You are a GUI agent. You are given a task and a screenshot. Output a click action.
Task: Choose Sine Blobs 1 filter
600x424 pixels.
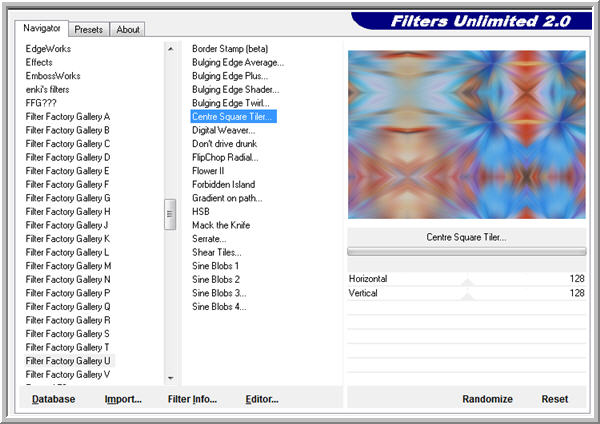[215, 266]
